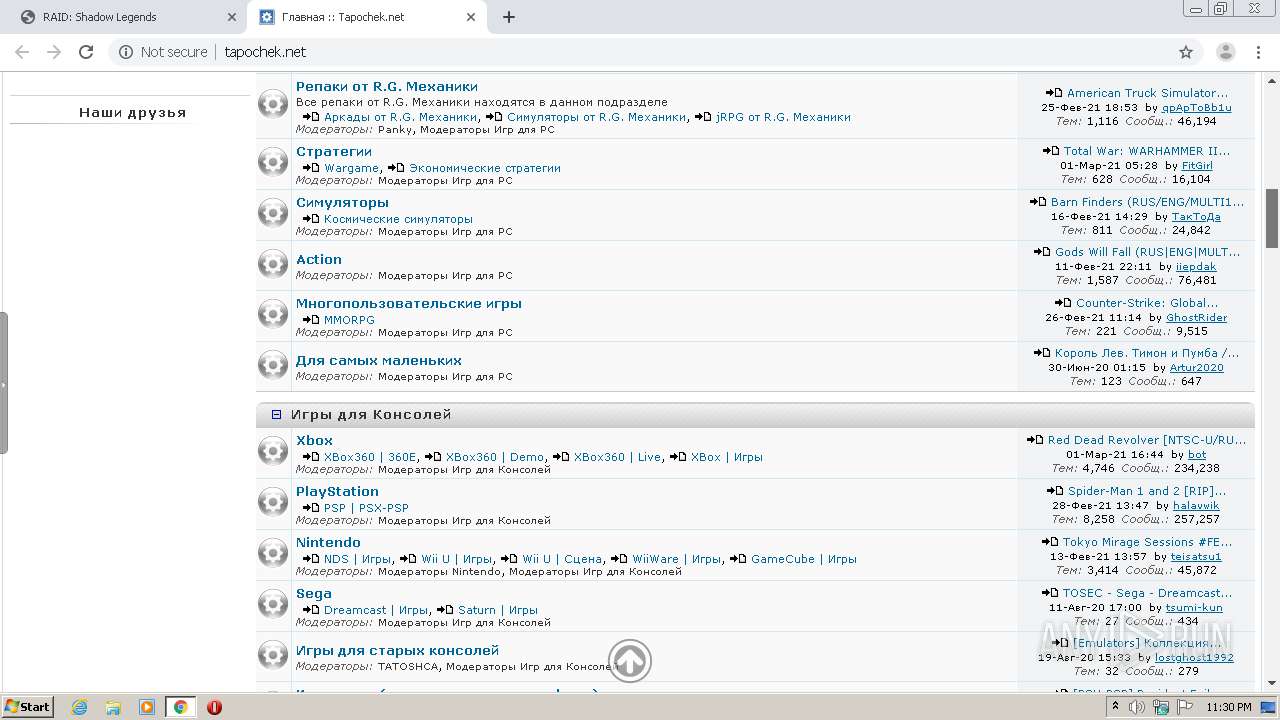The width and height of the screenshot is (1280, 720).
Task: Click latest-post arrow icon before Spider-Man 1 and 2
Action: 1055,491
